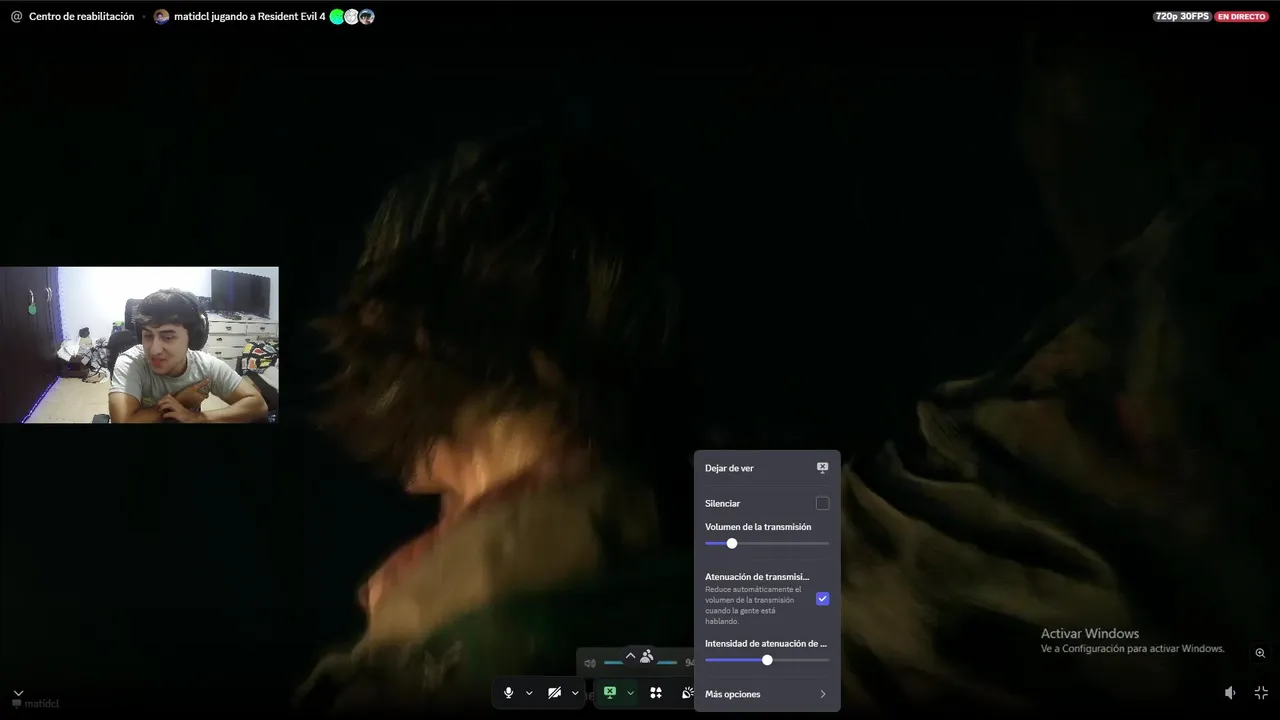Image resolution: width=1280 pixels, height=720 pixels.
Task: Expand Más opciones arrow chevron
Action: coord(823,694)
